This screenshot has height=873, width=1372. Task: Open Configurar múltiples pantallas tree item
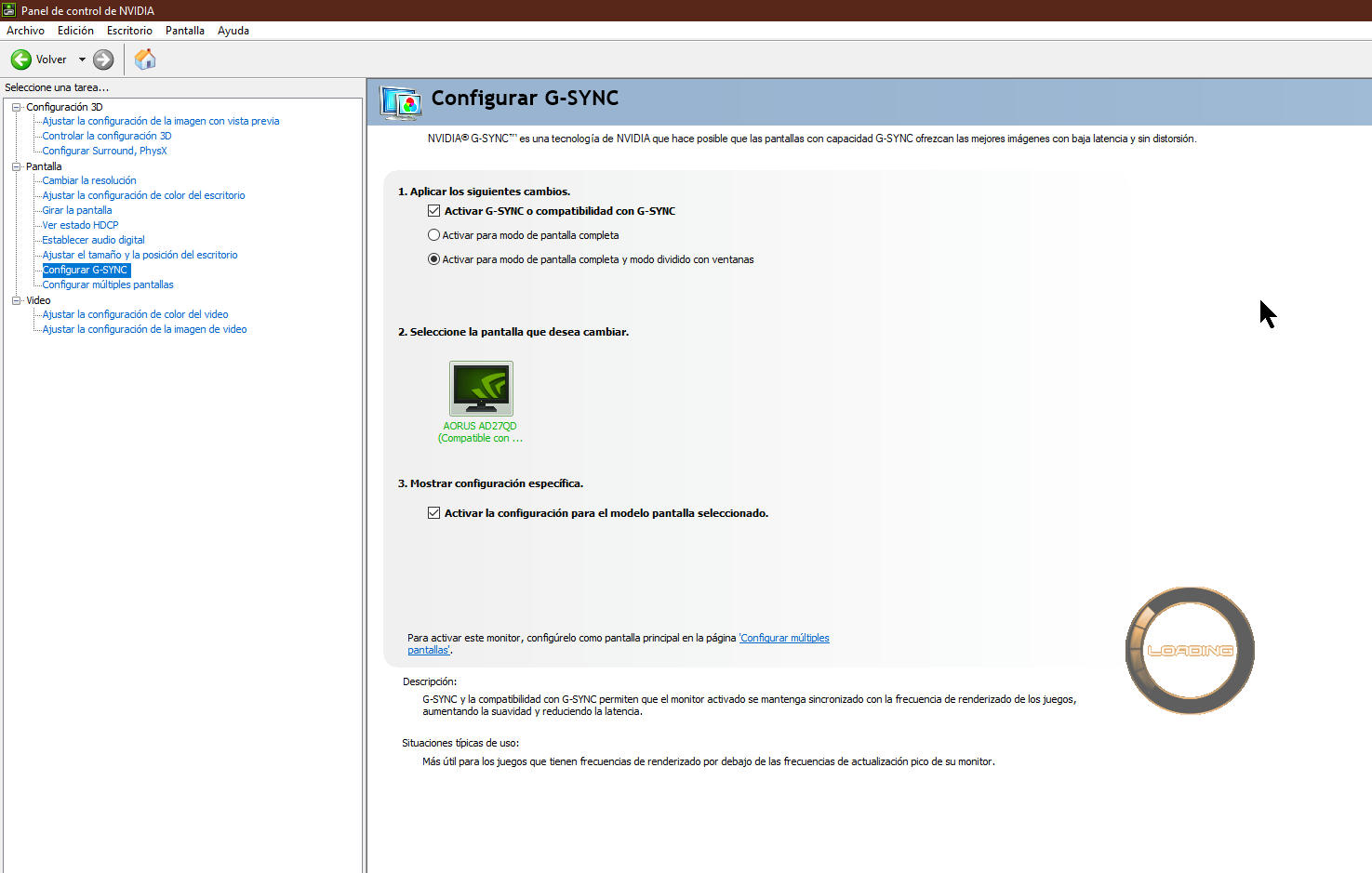108,284
